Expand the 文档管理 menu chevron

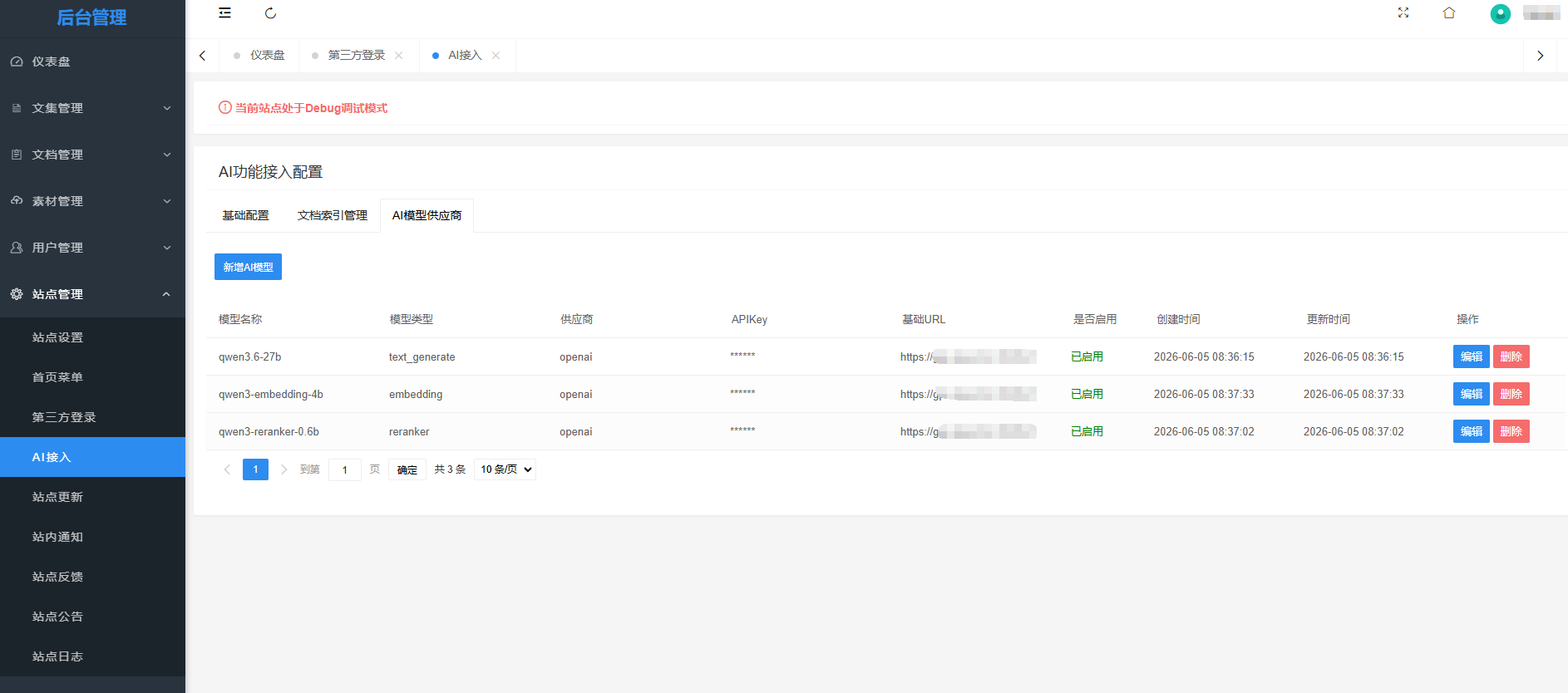[167, 155]
